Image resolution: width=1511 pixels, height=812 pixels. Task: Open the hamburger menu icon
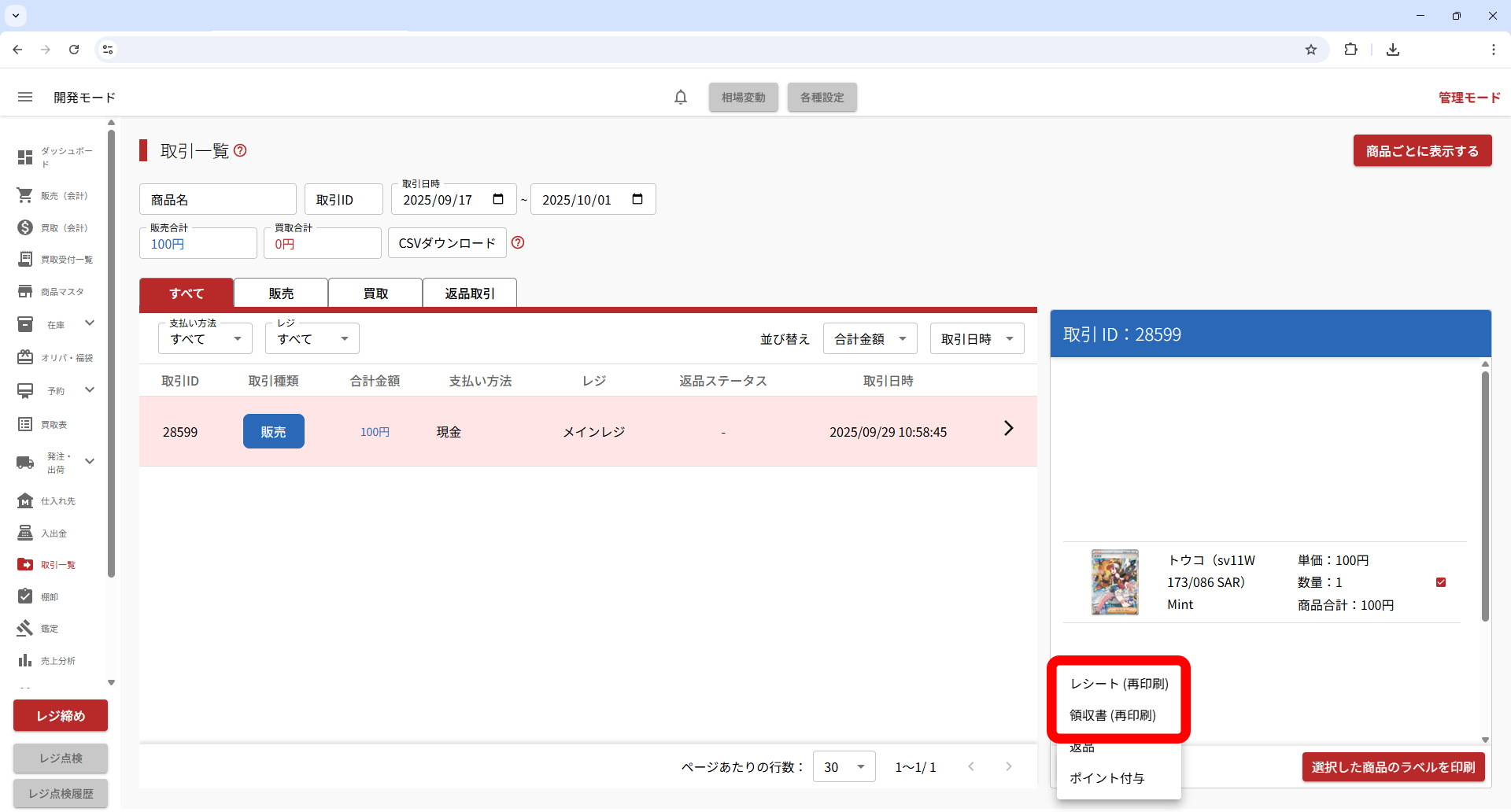click(x=25, y=98)
